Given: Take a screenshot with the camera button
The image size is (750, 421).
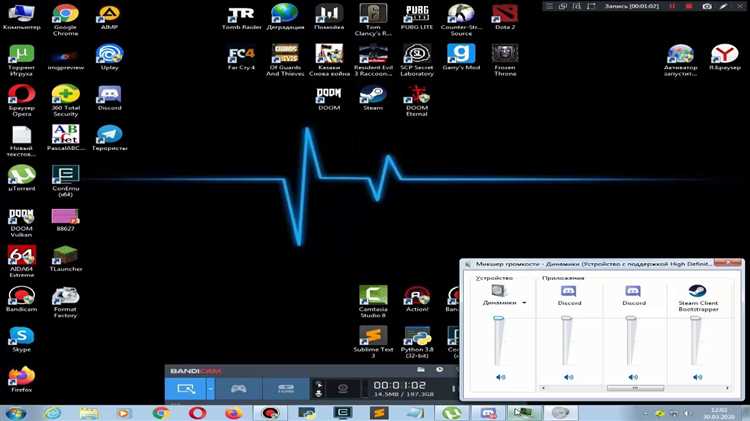Looking at the screenshot, I should [706, 6].
